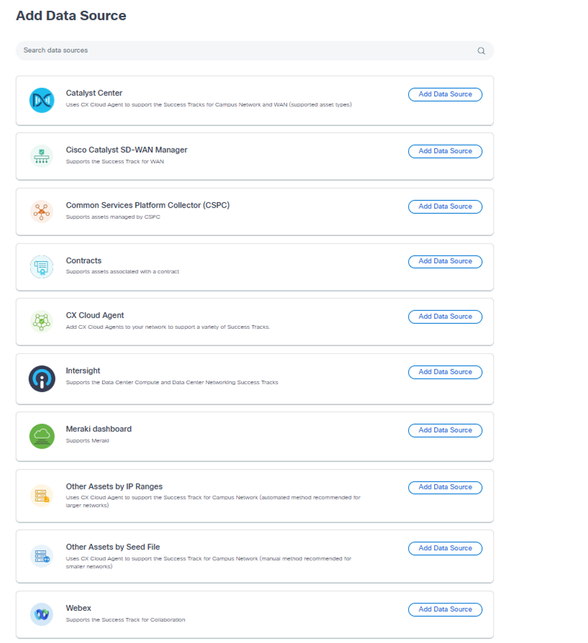Click the green Meraki dashboard cloud icon
The image size is (588, 643).
point(42,436)
